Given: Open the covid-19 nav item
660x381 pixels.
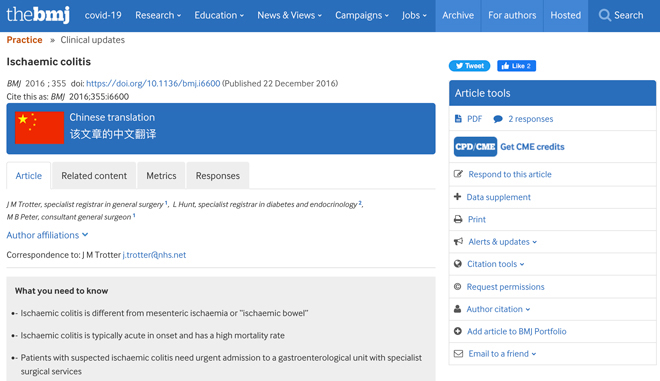Looking at the screenshot, I should tap(103, 15).
